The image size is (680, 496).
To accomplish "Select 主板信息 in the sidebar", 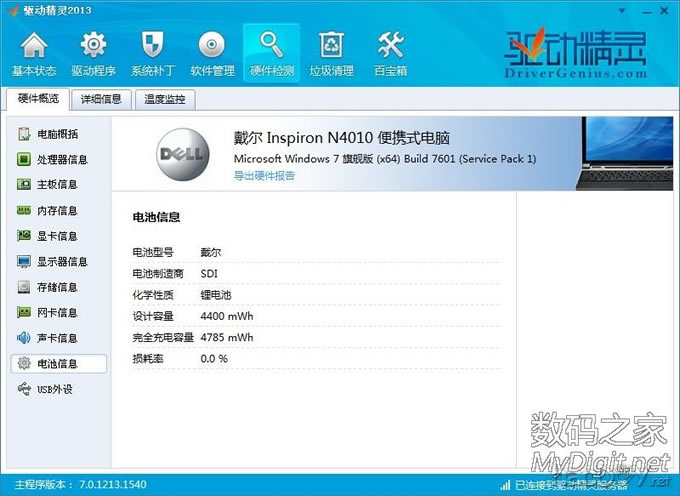I will [x=56, y=185].
